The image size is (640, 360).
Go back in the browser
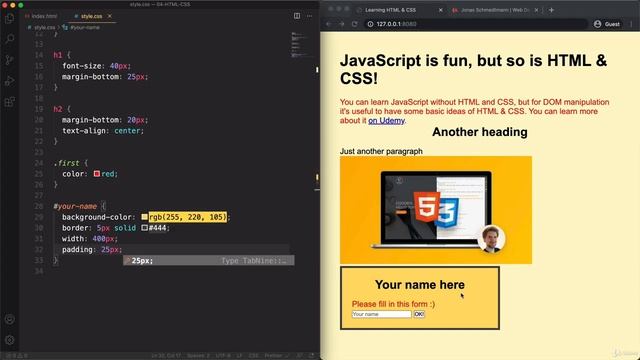click(x=329, y=24)
